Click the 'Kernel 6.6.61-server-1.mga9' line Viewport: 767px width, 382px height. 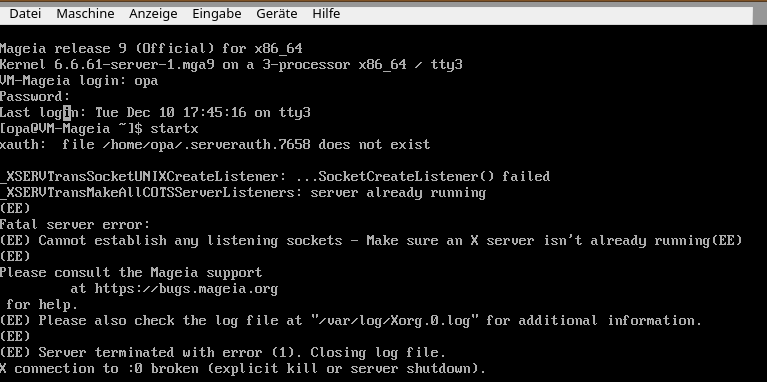231,65
